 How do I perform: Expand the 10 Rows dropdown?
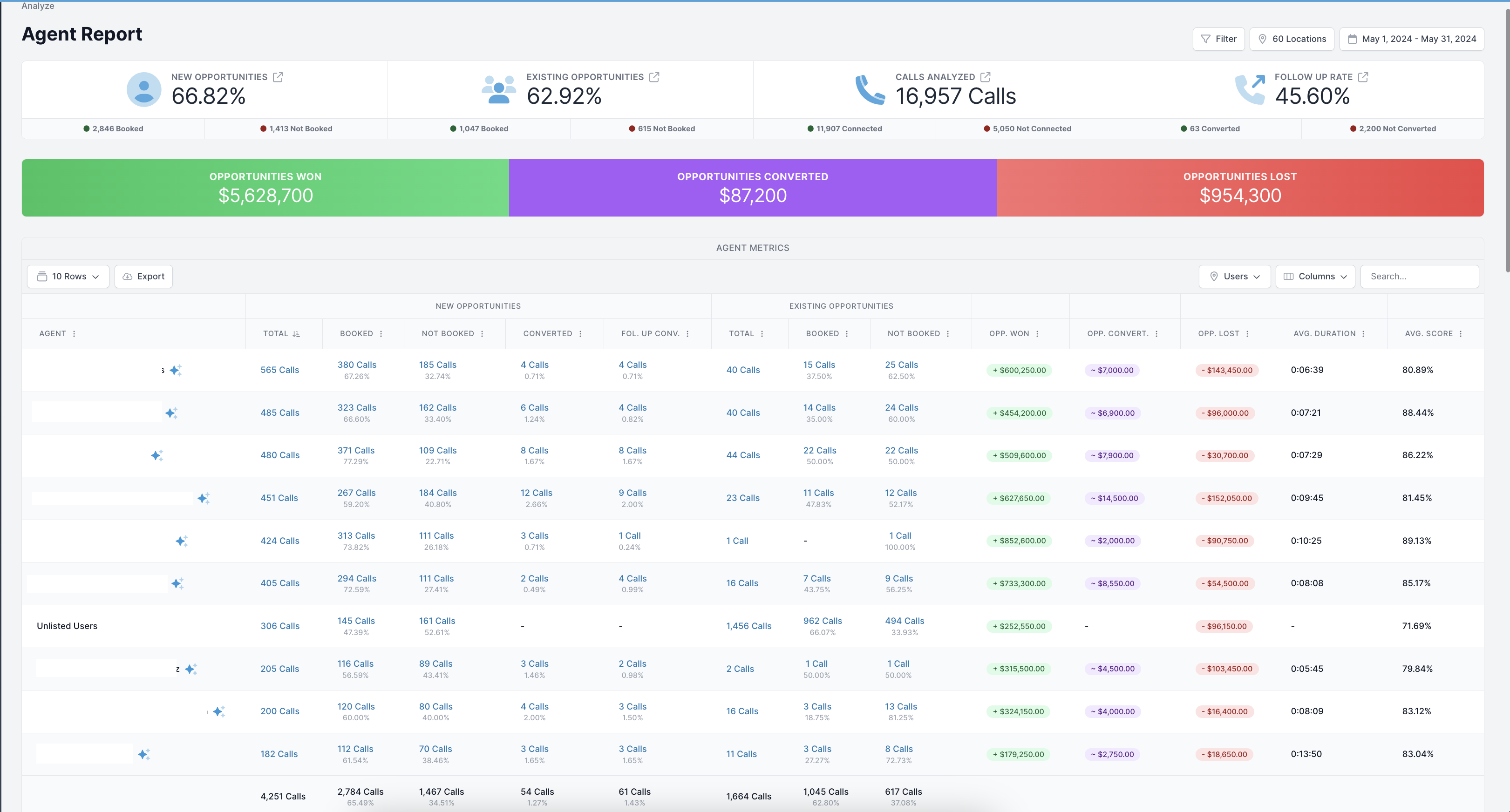coord(68,276)
